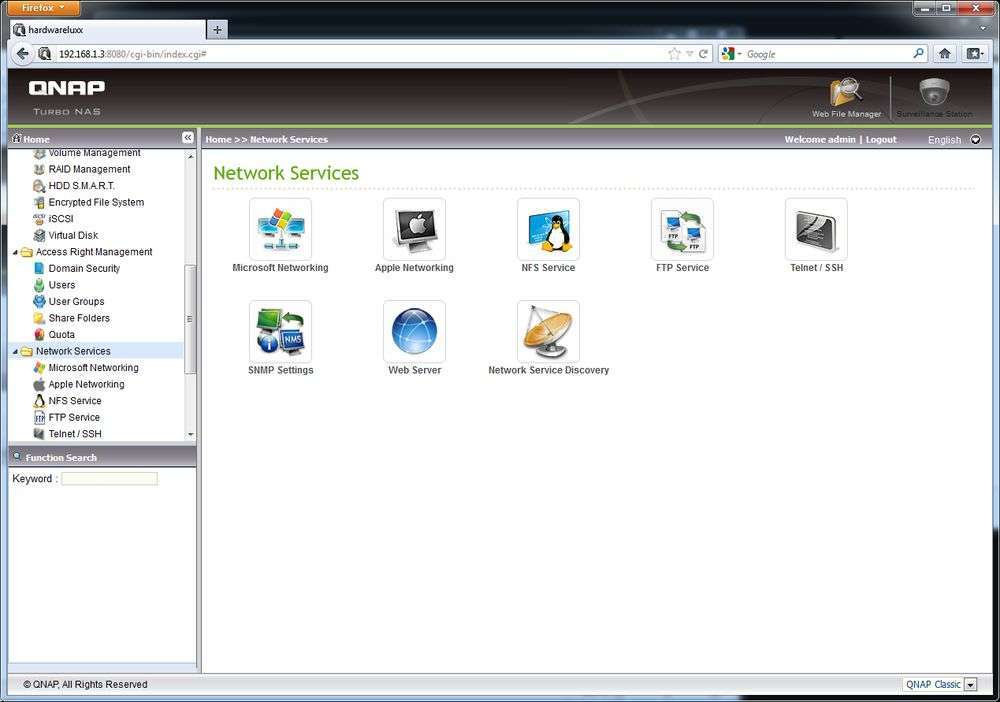Collapse the Network Services folder arrow
The height and width of the screenshot is (702, 1000).
click(x=15, y=352)
